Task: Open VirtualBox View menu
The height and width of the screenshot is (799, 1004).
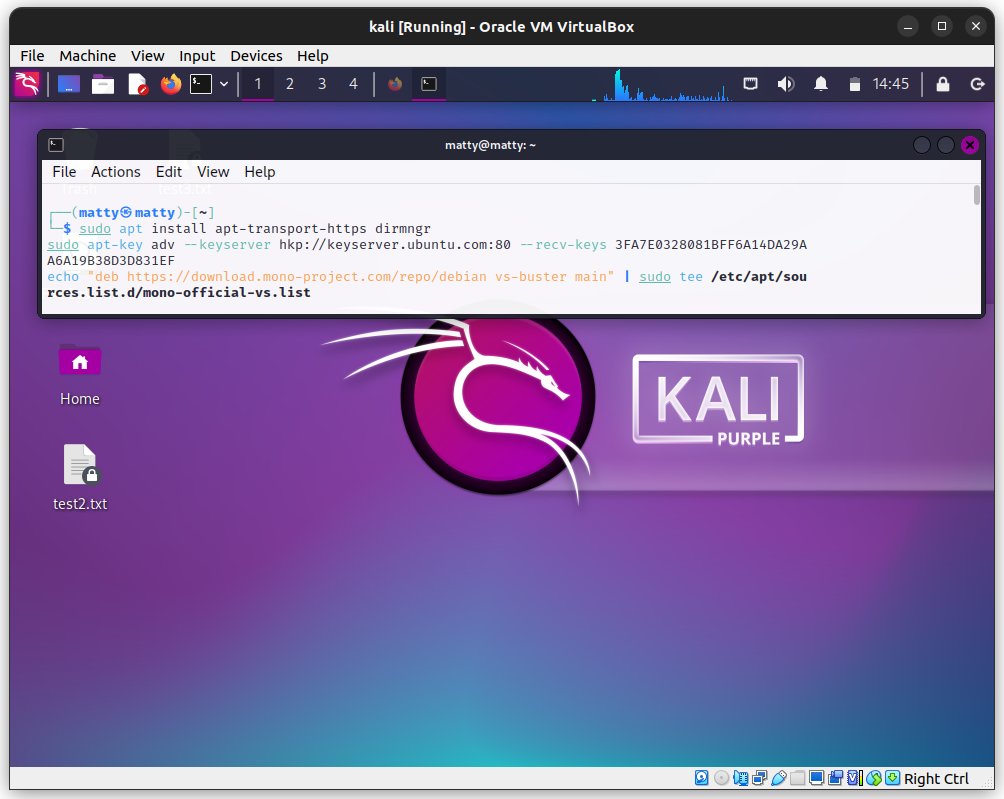Action: [x=148, y=56]
